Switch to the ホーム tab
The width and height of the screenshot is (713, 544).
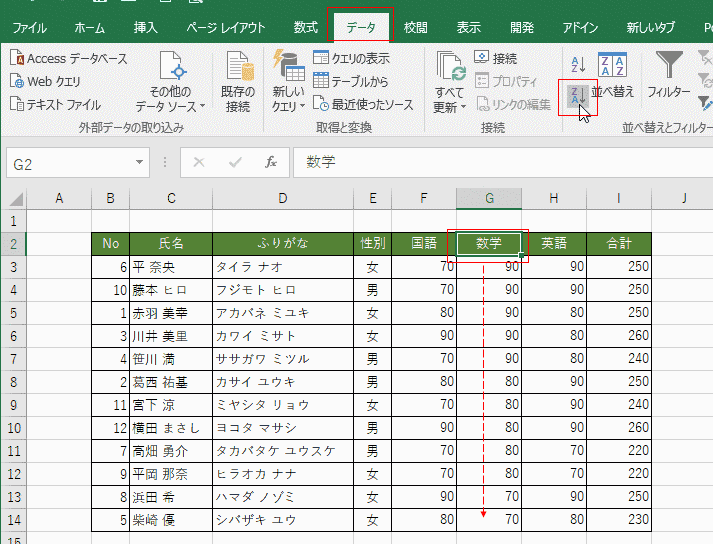click(90, 28)
